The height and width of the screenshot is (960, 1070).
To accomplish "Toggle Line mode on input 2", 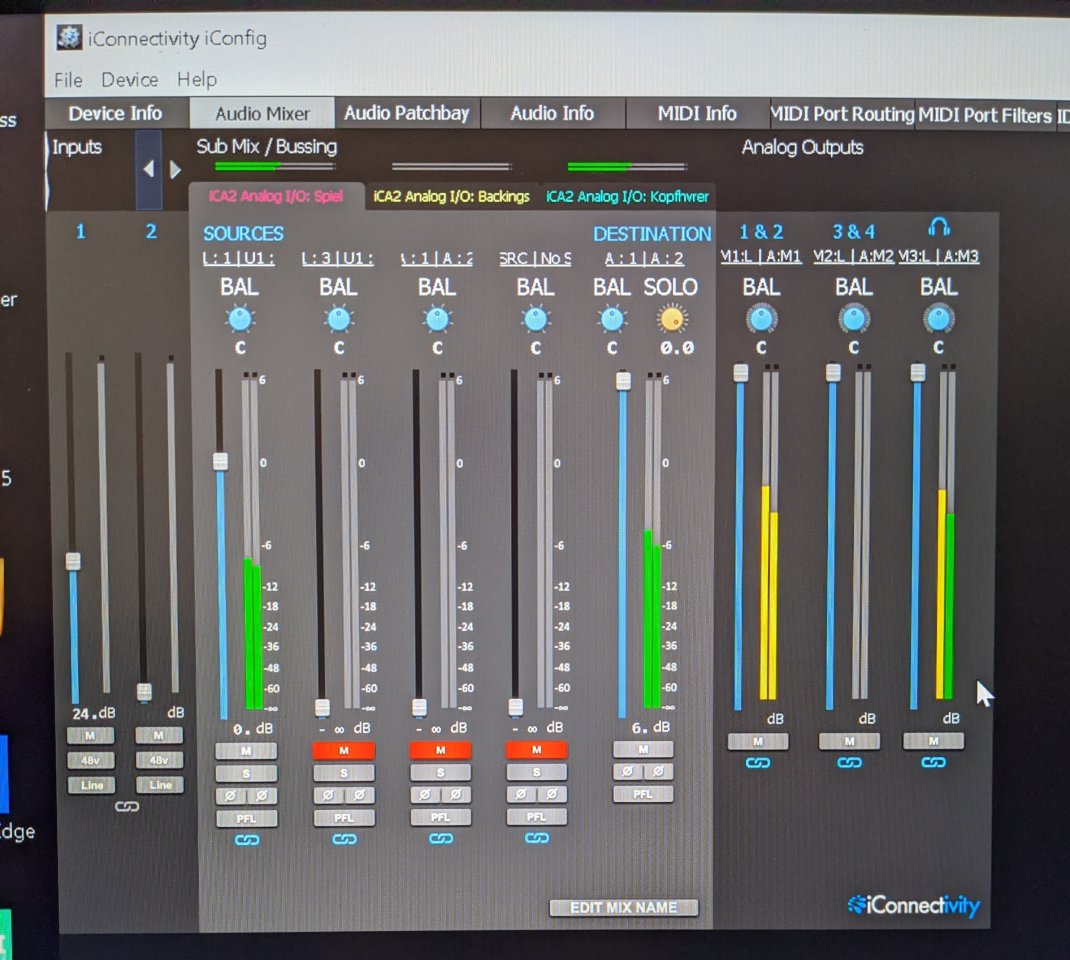I will pos(160,785).
